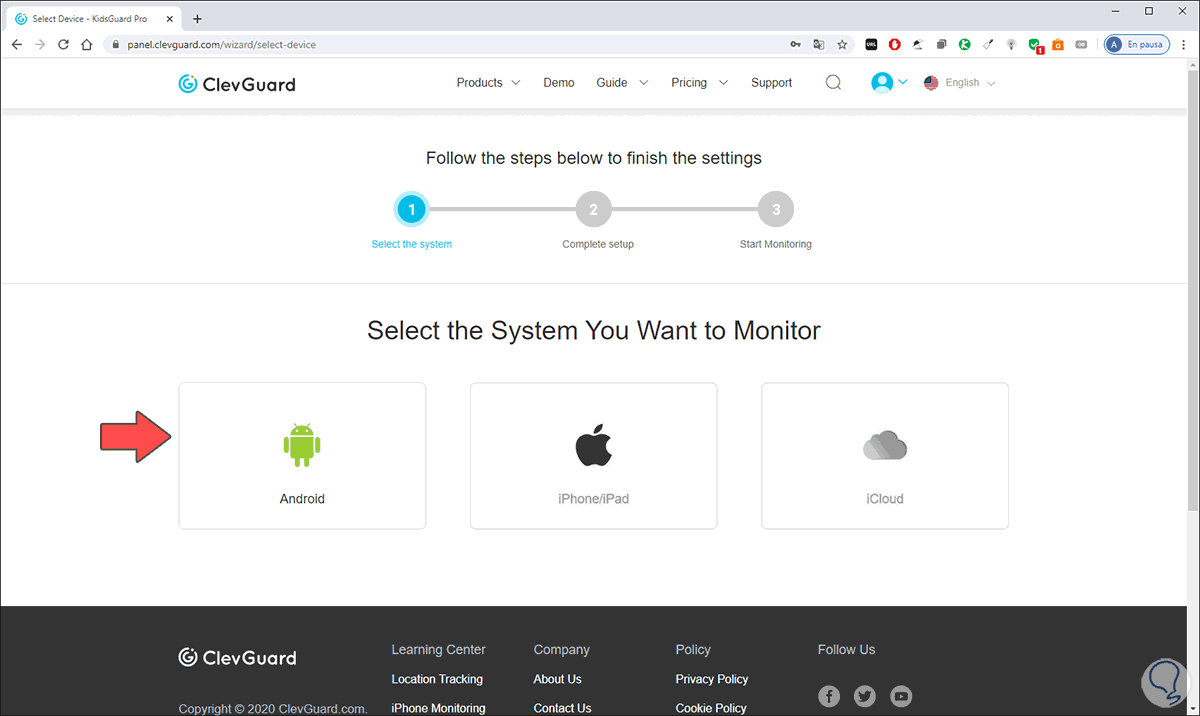Go back in browser history

17,45
